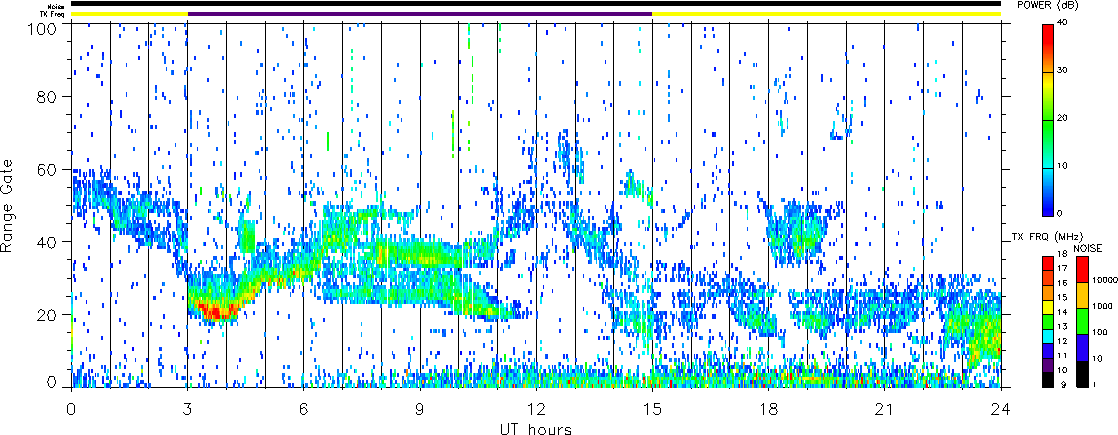Click x-axis tick label 21

pyautogui.click(x=885, y=409)
